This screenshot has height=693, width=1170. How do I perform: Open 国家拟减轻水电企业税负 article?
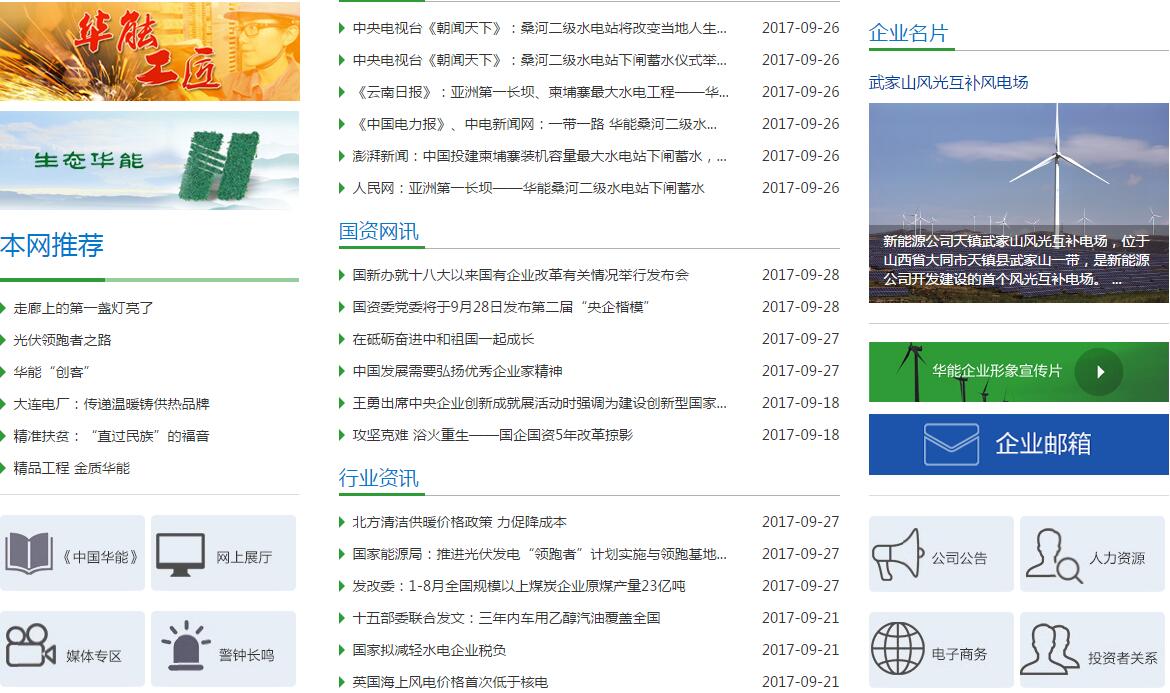(429, 650)
